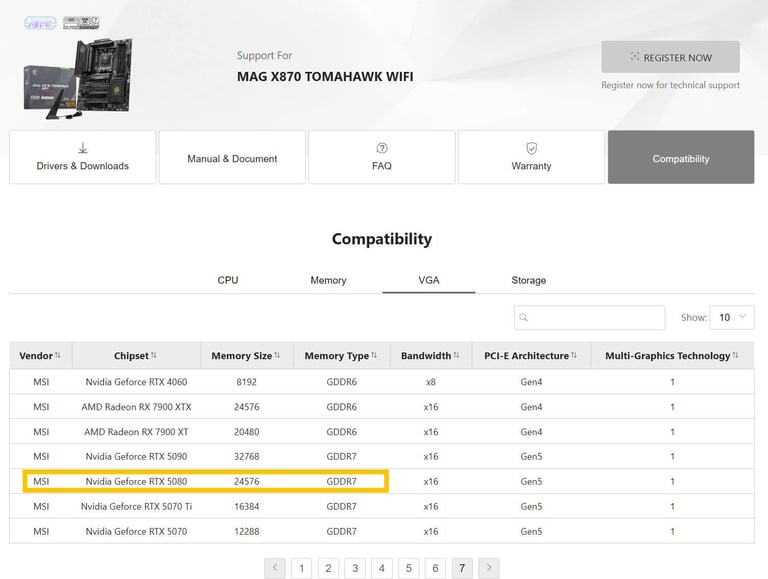Go to pagination page 2
This screenshot has width=768, height=579.
(328, 568)
